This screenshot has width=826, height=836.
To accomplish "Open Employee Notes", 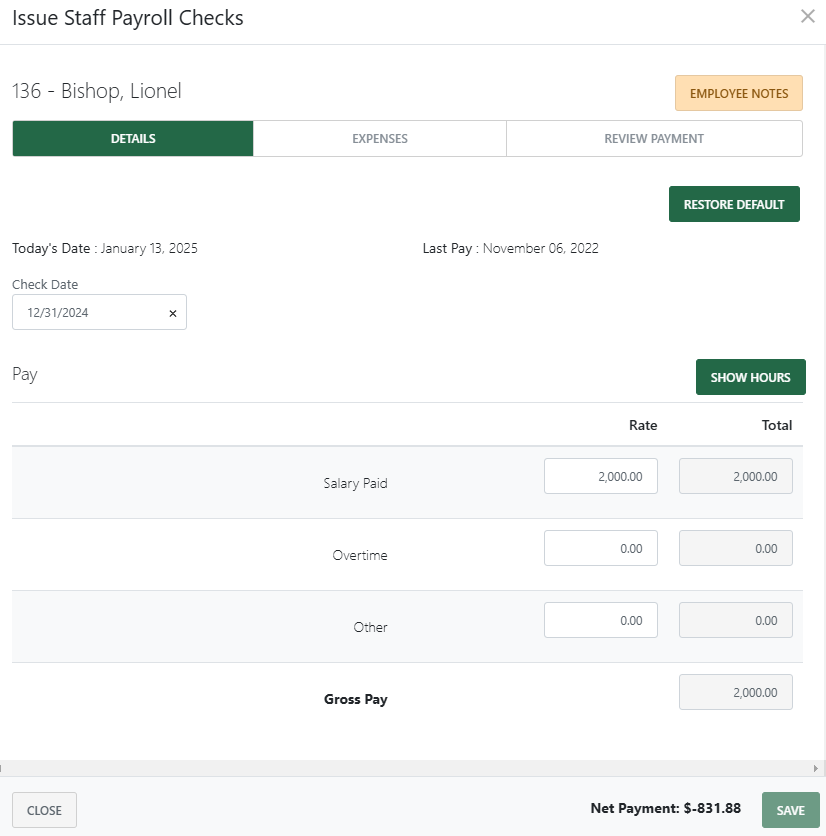I will [738, 93].
